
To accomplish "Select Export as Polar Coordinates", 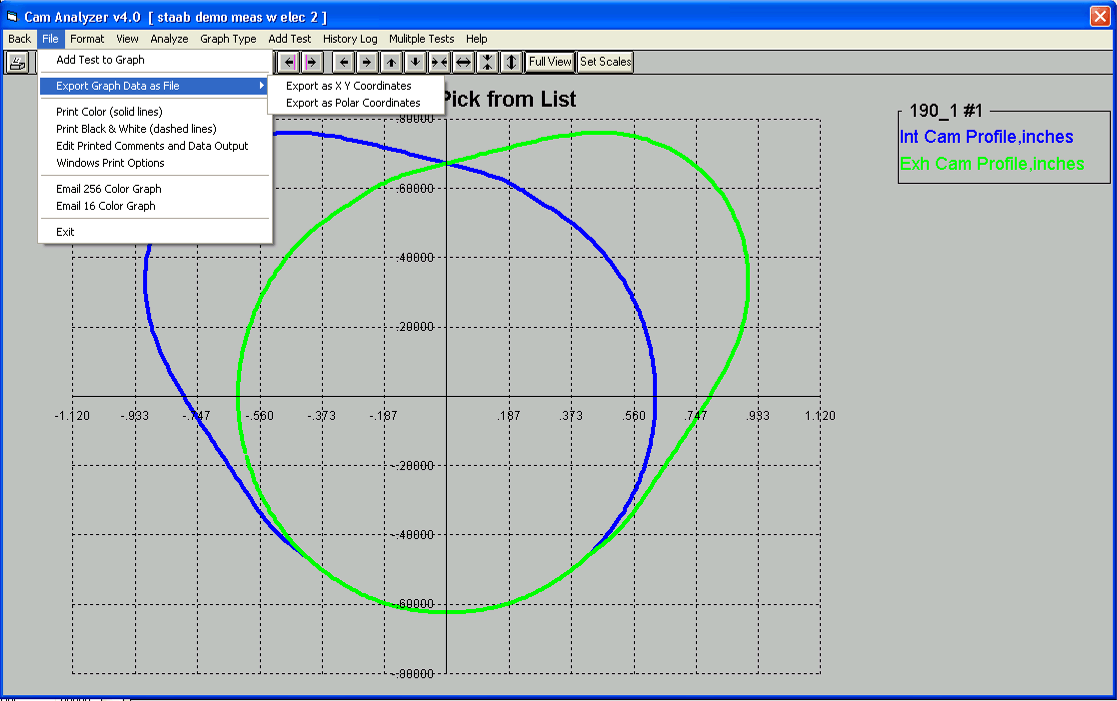I will 356,103.
